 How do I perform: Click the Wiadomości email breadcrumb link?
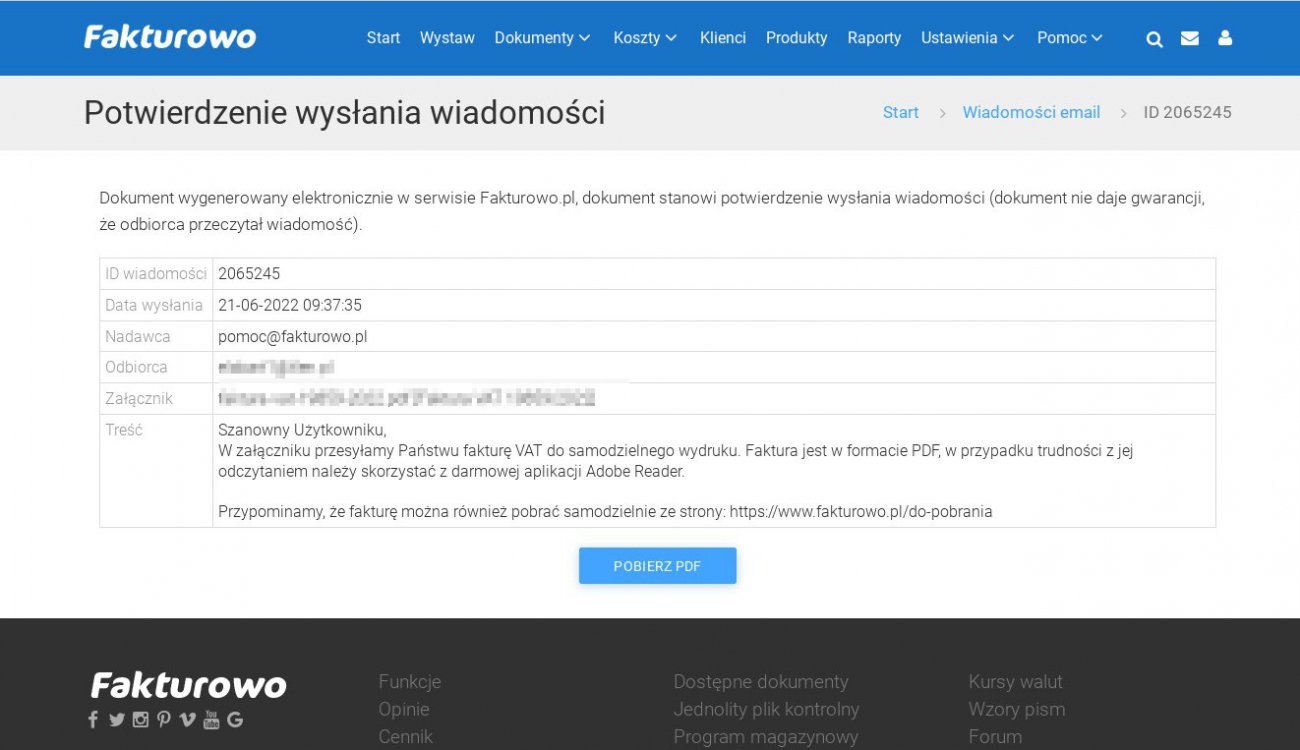(1031, 112)
